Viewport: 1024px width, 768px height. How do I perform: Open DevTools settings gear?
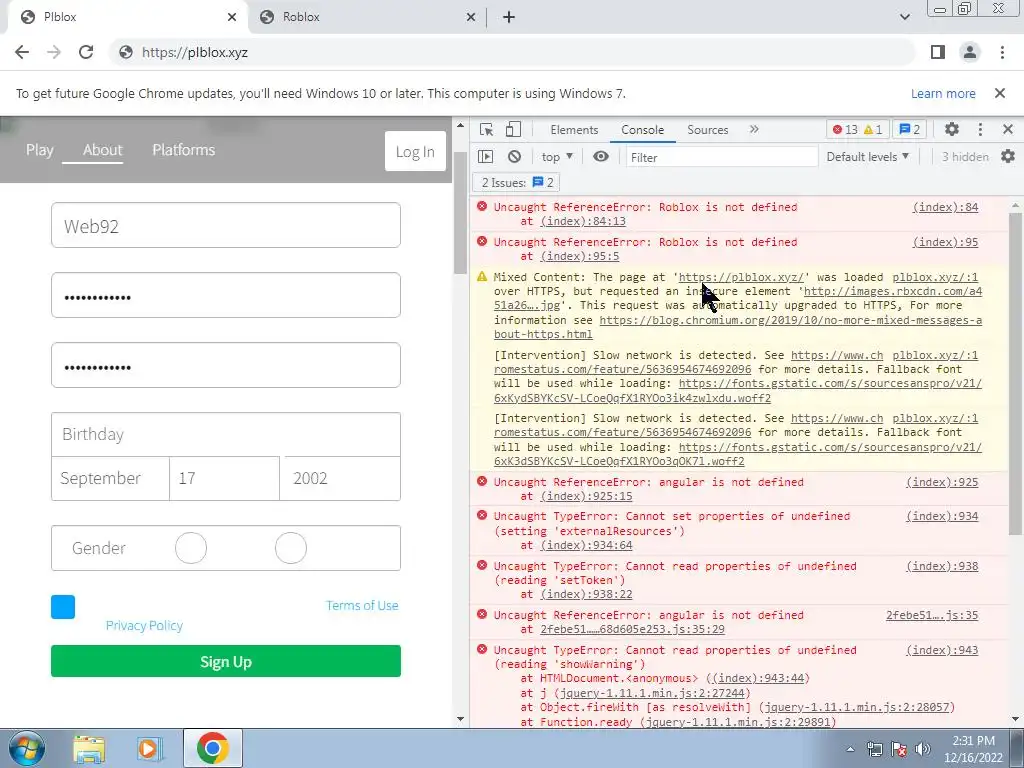coord(952,129)
